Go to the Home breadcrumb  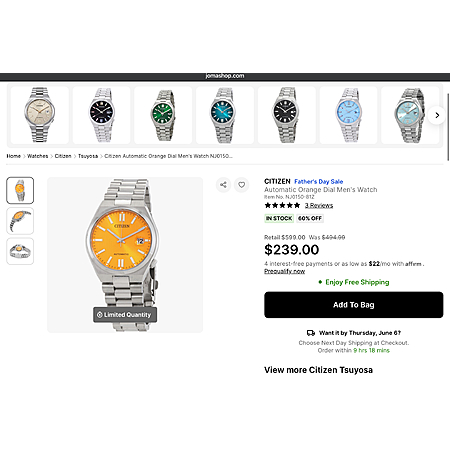[x=14, y=156]
